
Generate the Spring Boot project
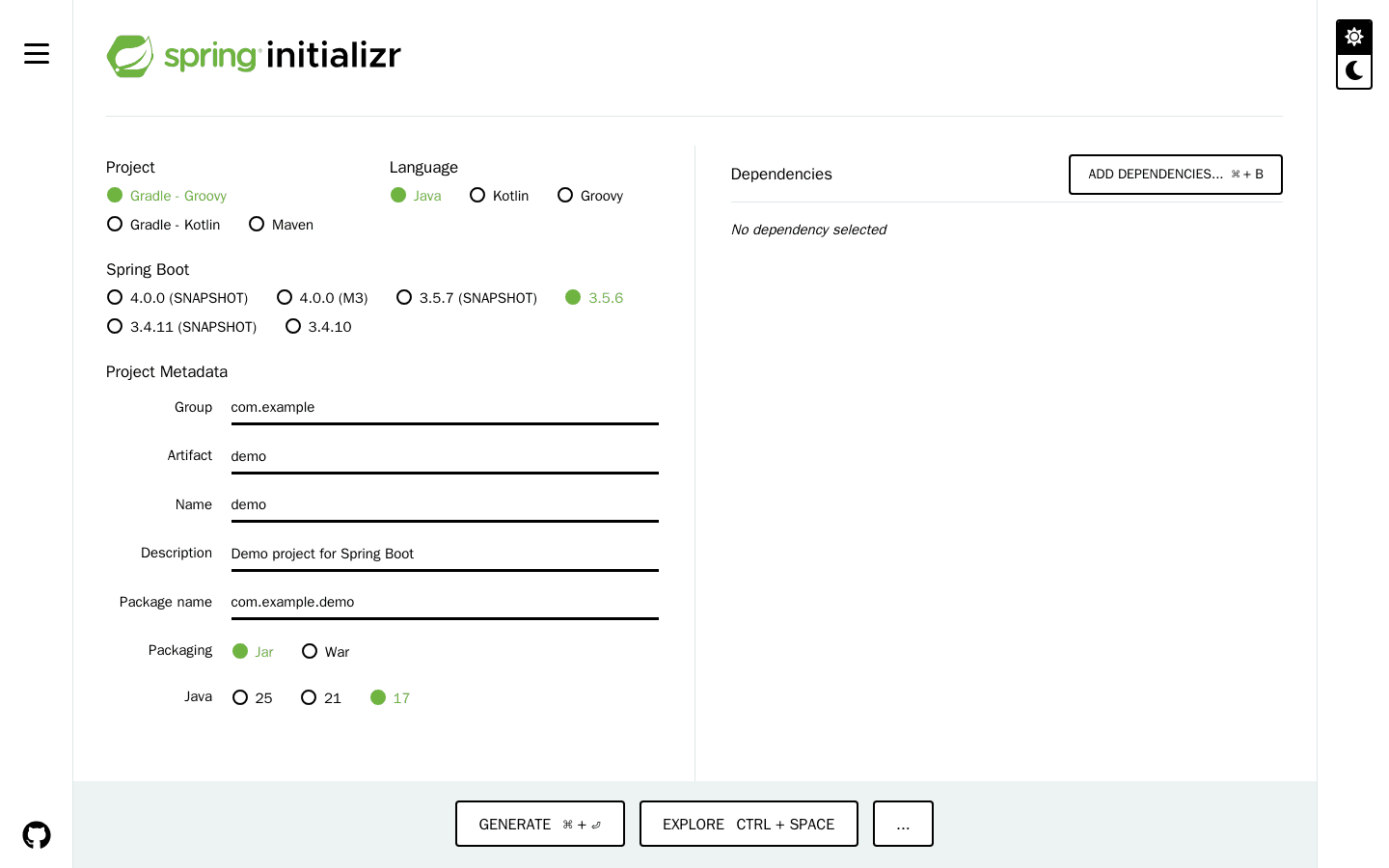pyautogui.click(x=539, y=824)
